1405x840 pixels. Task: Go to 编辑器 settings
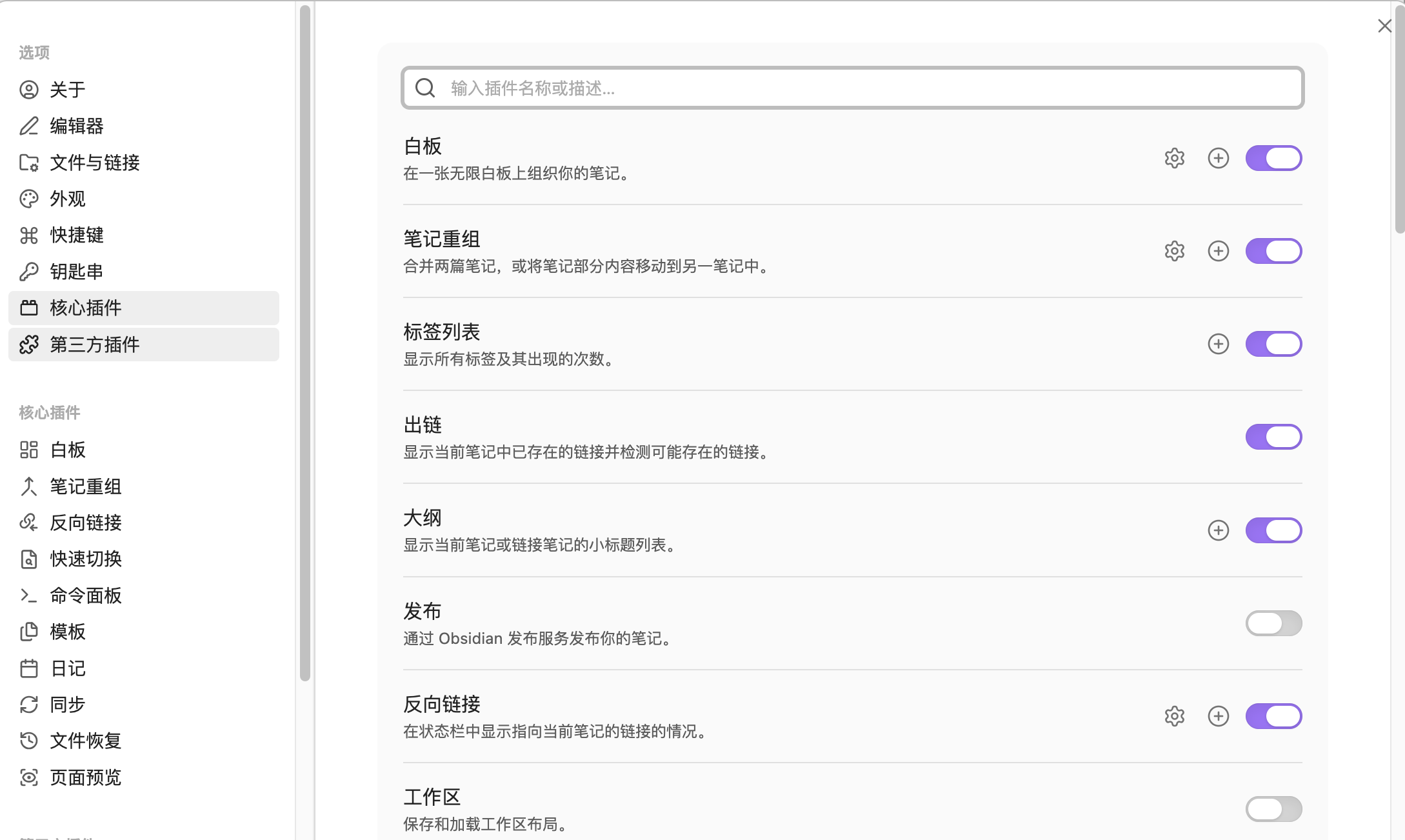pos(144,126)
